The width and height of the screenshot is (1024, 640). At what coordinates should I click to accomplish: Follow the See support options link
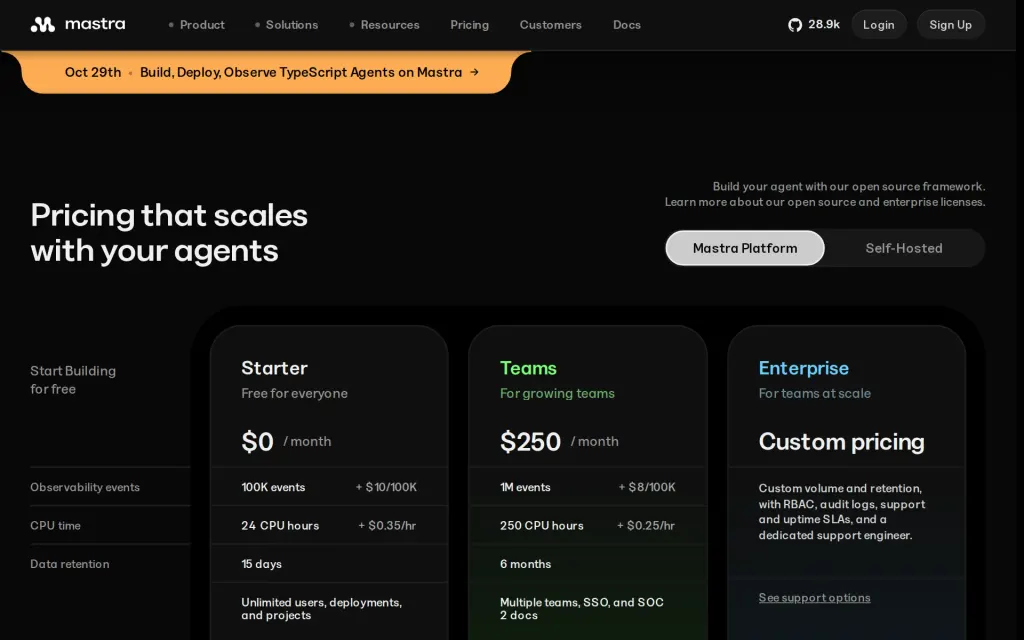coord(814,598)
